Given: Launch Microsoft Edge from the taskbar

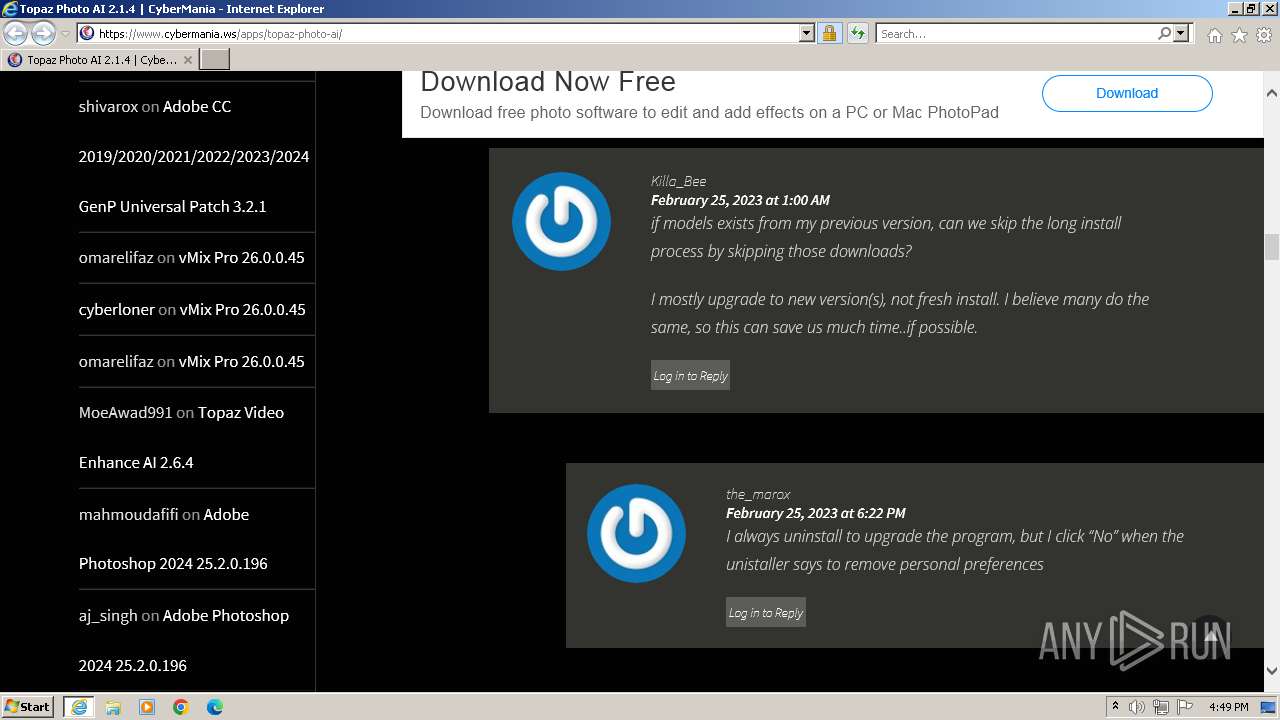Looking at the screenshot, I should click(x=215, y=707).
